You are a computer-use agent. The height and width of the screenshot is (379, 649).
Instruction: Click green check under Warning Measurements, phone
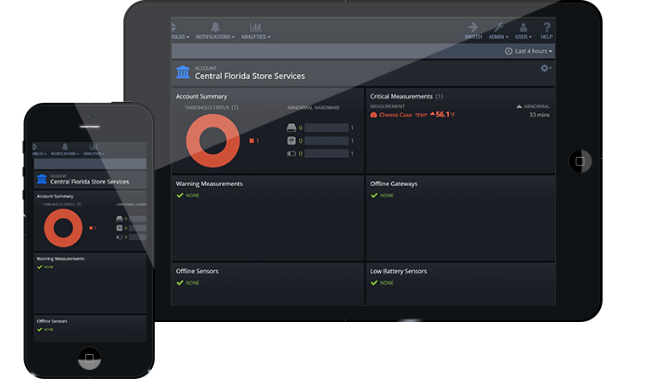[x=40, y=267]
